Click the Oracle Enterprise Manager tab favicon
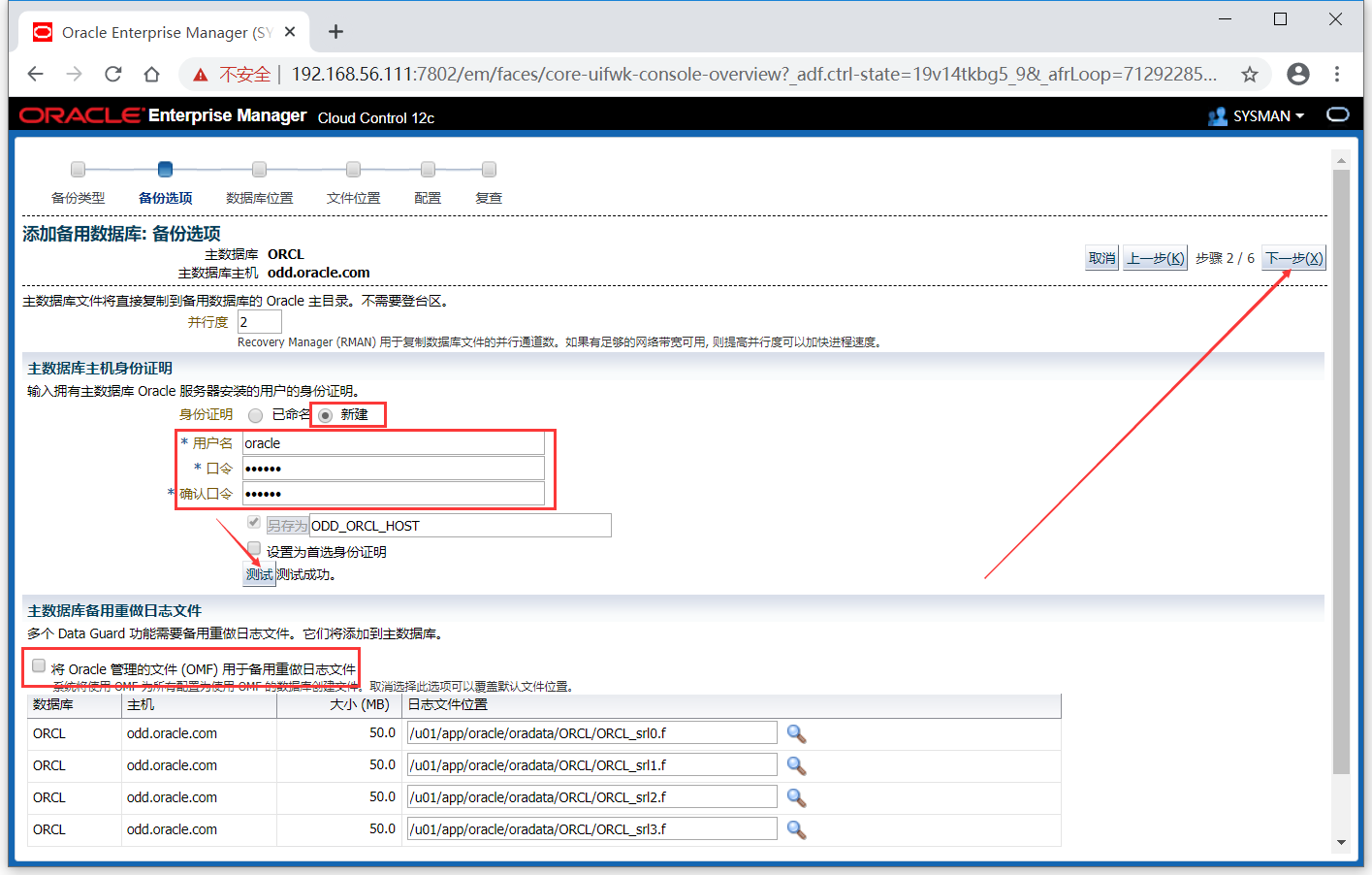Viewport: 1372px width, 875px height. coord(43,32)
